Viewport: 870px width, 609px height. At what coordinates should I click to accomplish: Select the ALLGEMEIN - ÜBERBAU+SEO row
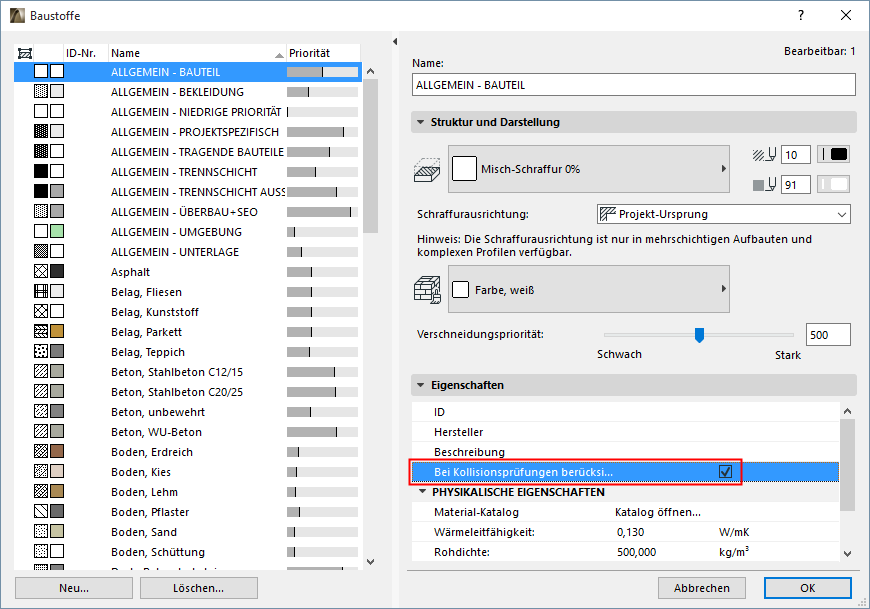pyautogui.click(x=188, y=211)
